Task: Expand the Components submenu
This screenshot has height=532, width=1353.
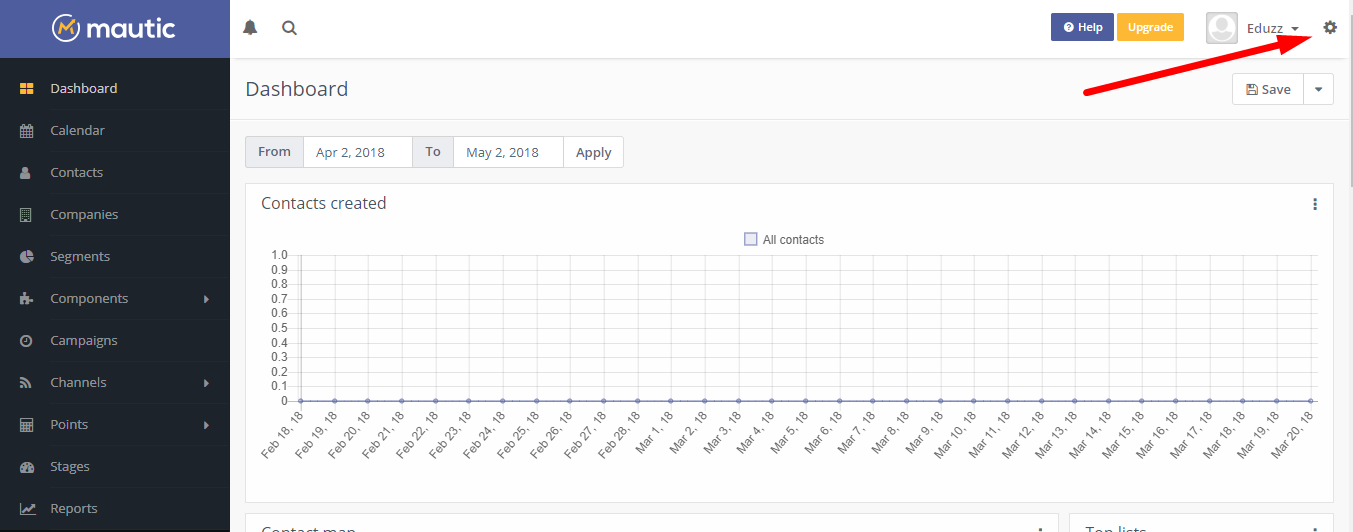Action: click(x=206, y=299)
